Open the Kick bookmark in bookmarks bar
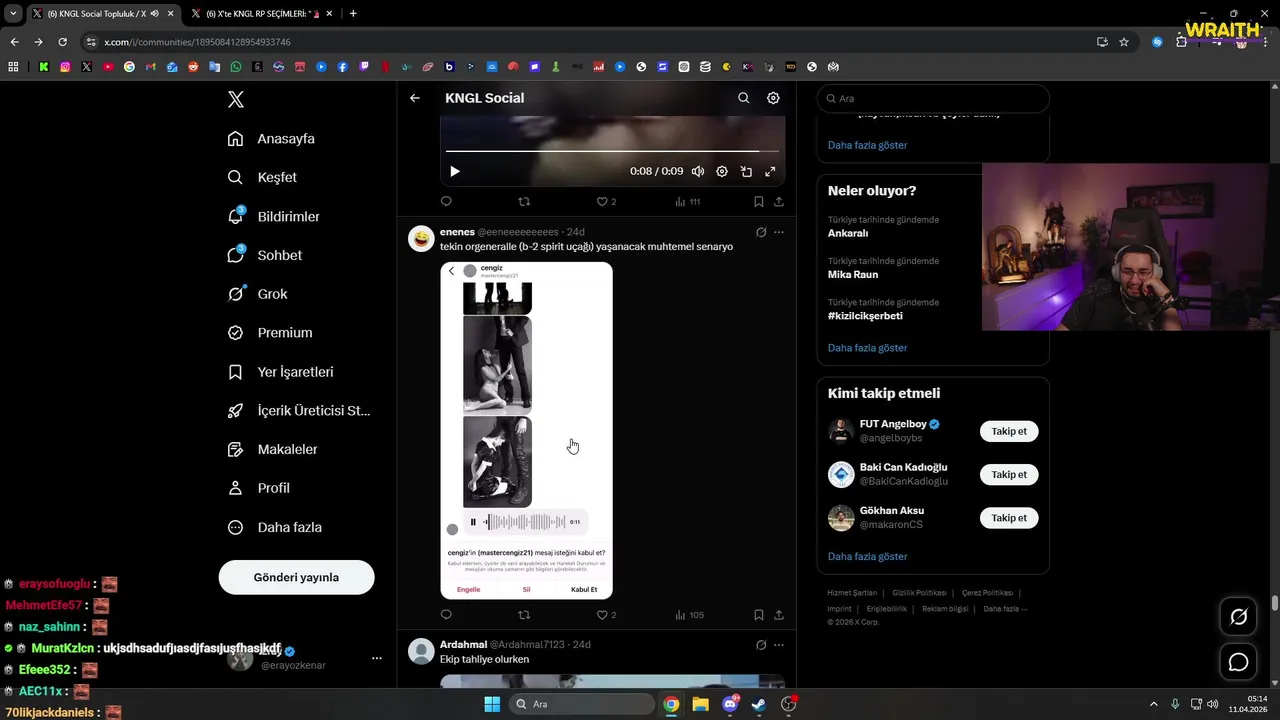Screen dimensions: 1280x720 coord(44,67)
